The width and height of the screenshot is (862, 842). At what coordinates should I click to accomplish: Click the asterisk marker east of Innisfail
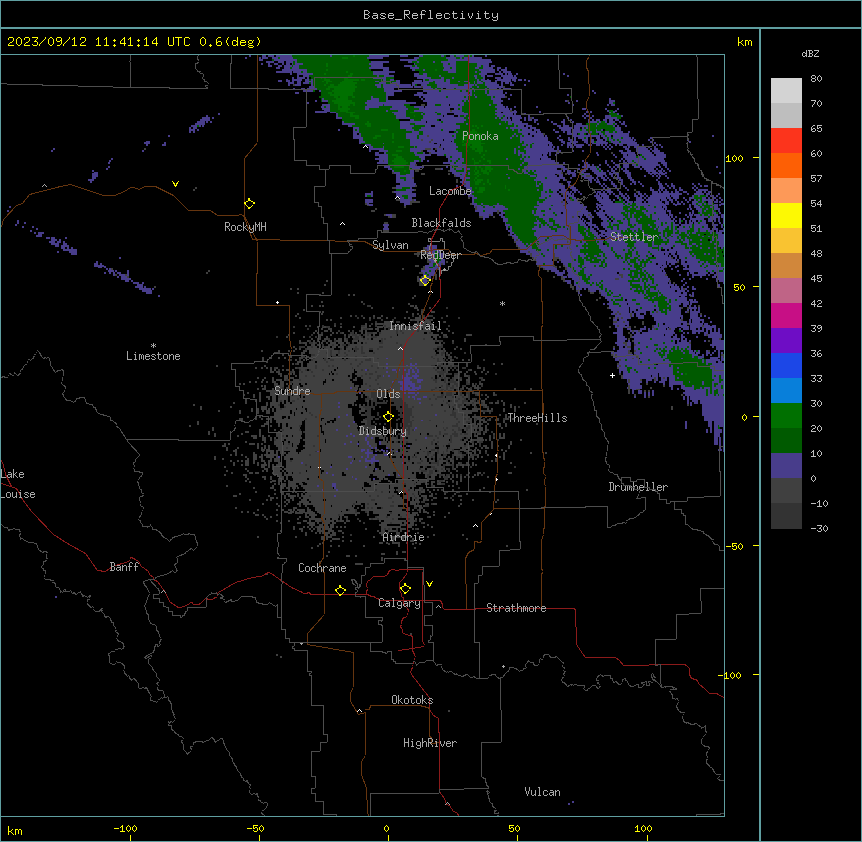click(x=502, y=303)
